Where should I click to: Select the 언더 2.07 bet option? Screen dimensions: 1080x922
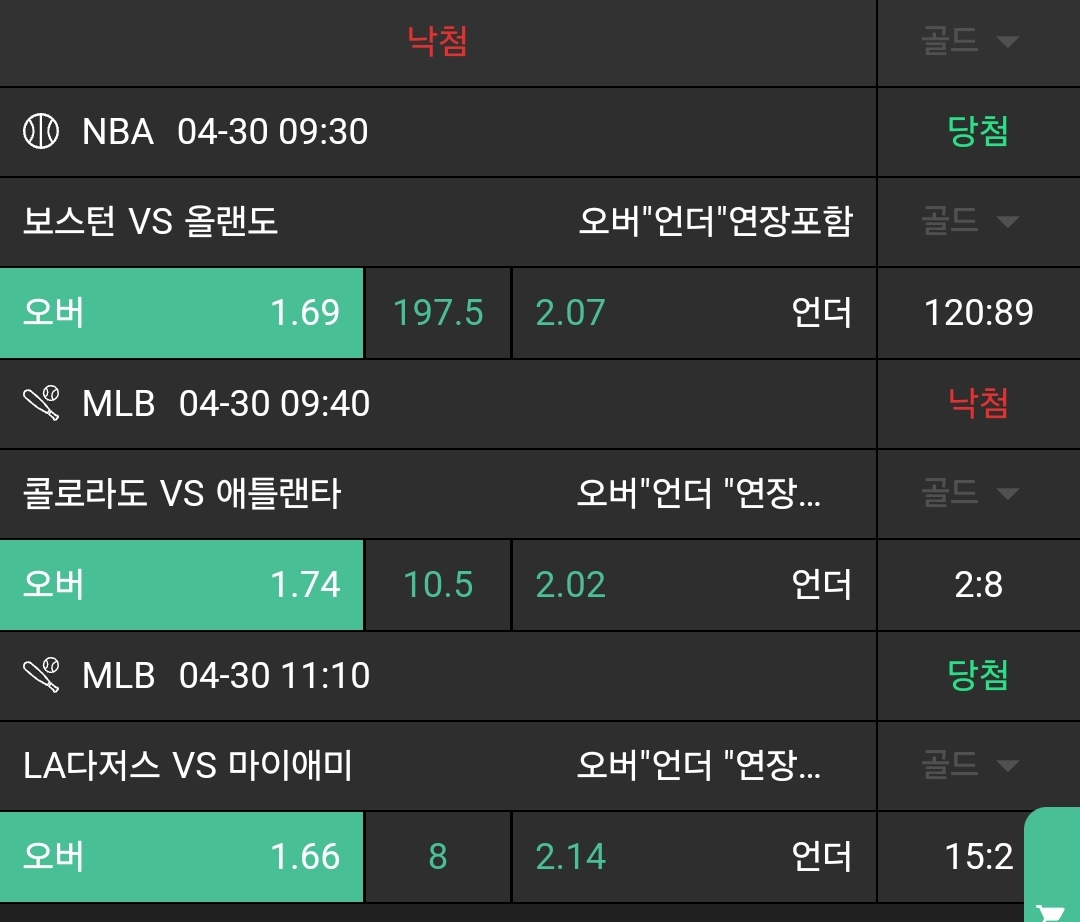[693, 313]
